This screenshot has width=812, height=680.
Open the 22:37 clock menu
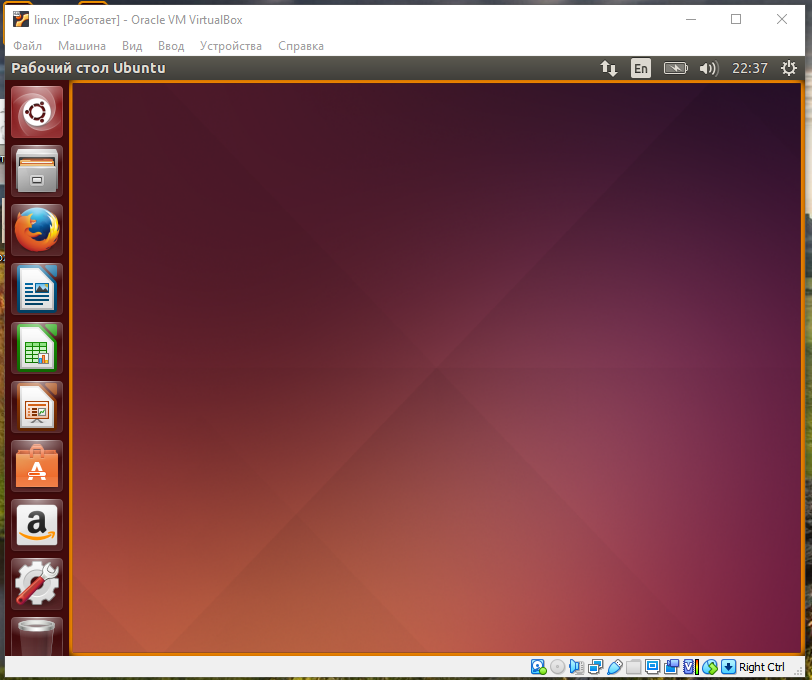coord(749,68)
